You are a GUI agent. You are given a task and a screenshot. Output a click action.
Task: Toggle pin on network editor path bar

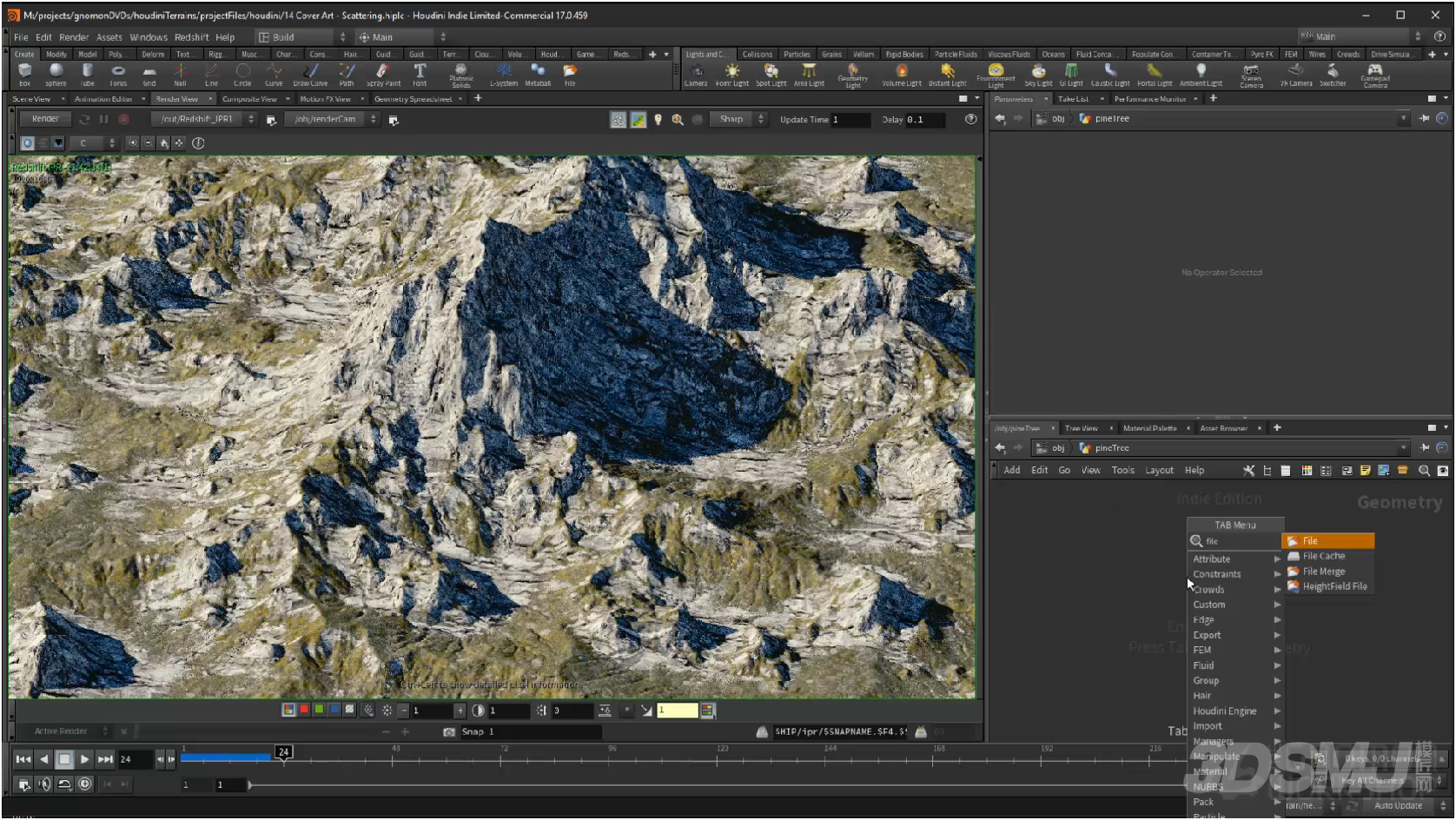click(1425, 448)
